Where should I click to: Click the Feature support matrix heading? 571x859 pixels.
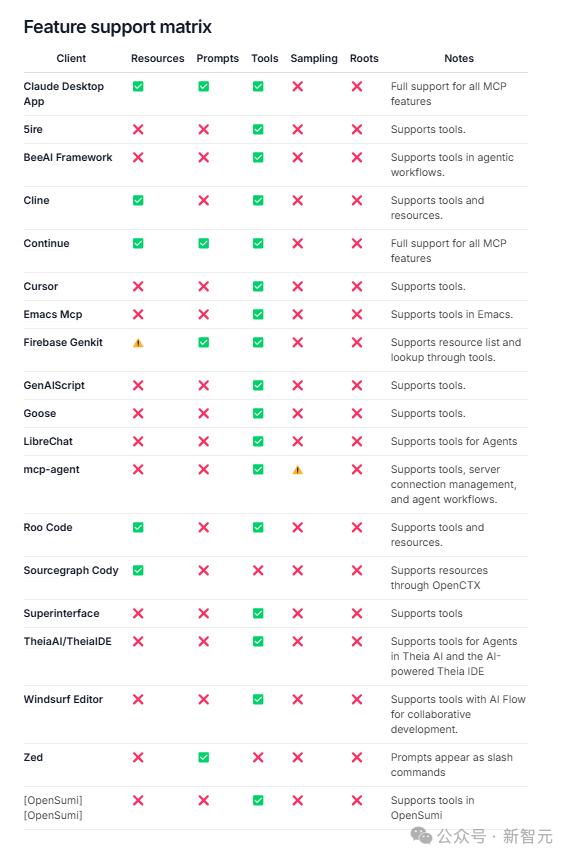pos(118,27)
